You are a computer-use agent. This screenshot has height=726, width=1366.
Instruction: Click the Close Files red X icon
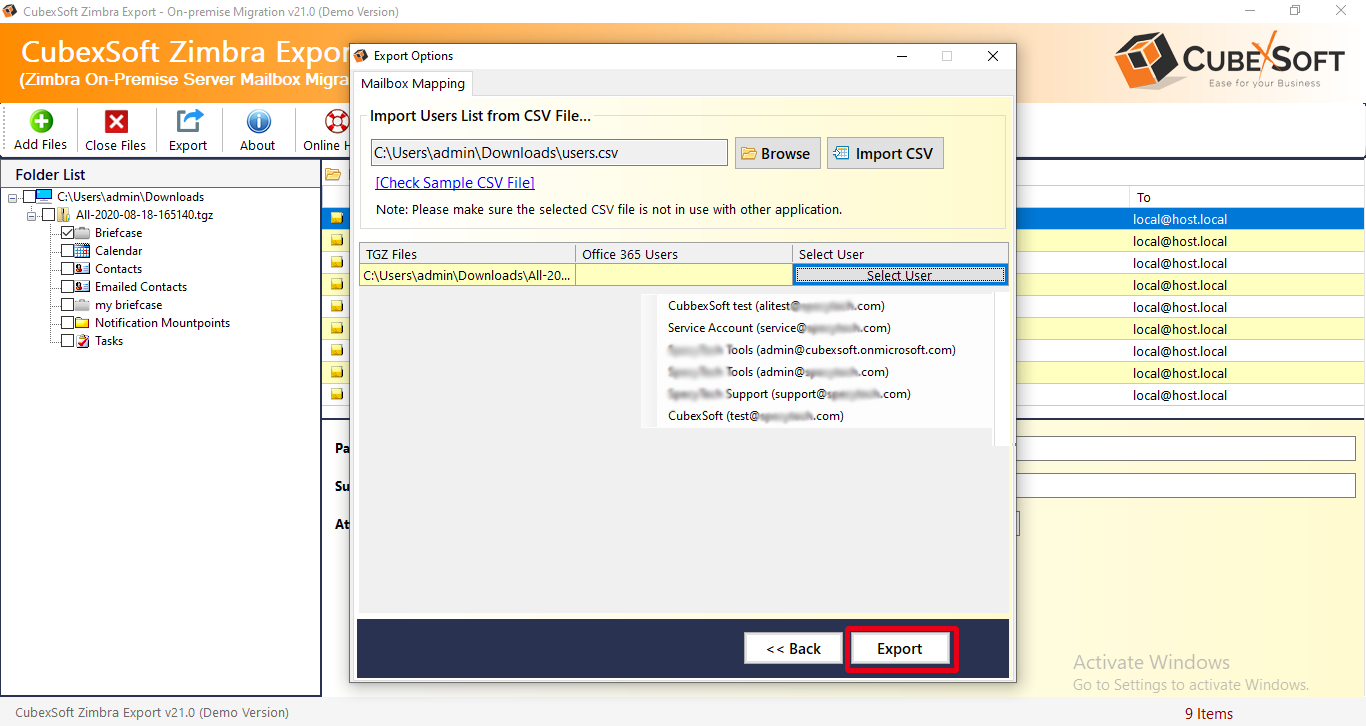click(117, 122)
